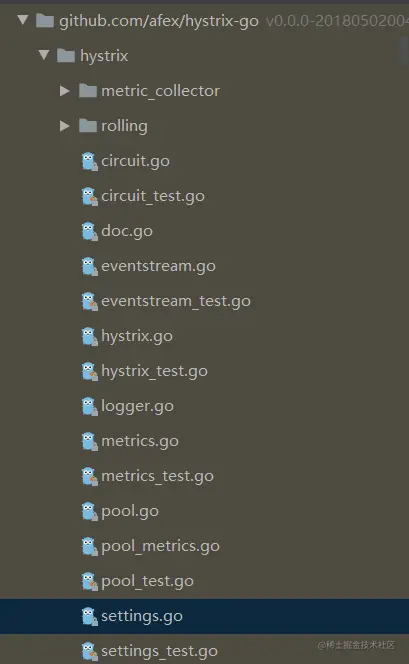
Task: Select circuit_test.go in the tree
Action: pyautogui.click(x=153, y=196)
